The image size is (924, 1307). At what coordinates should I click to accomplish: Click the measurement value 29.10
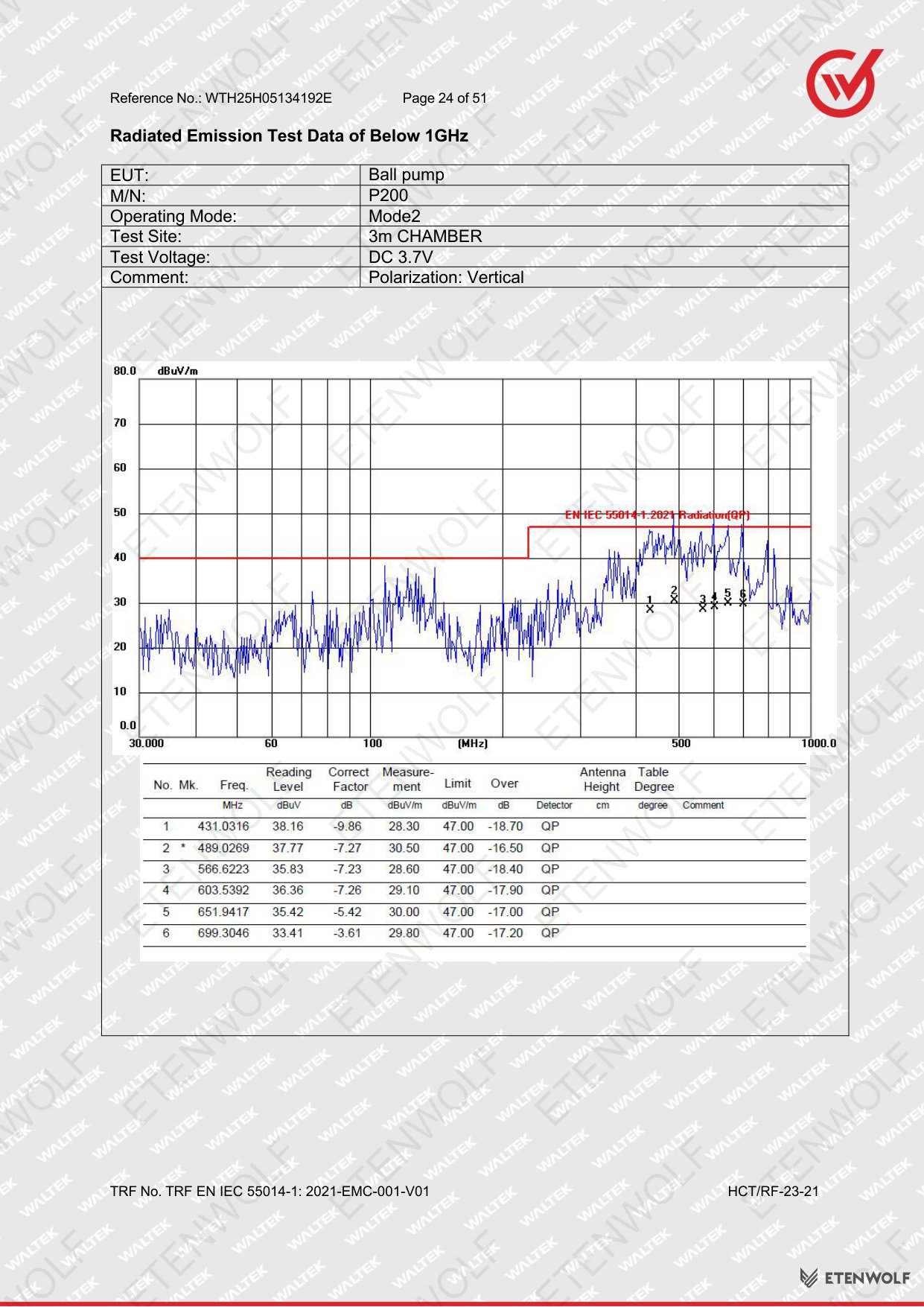(x=404, y=890)
